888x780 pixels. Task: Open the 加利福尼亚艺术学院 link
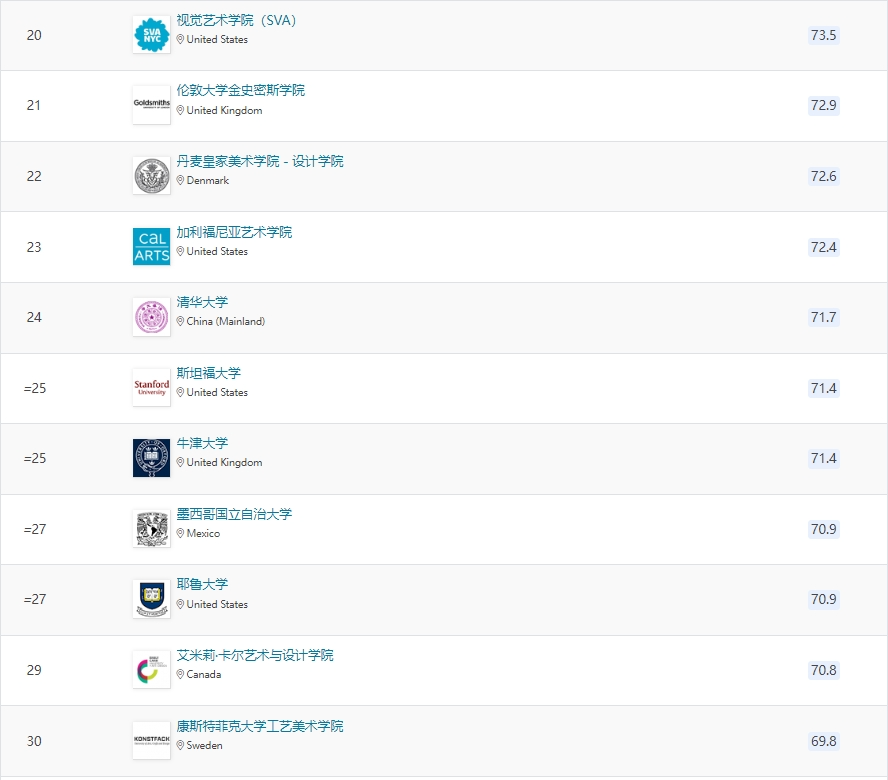point(234,232)
